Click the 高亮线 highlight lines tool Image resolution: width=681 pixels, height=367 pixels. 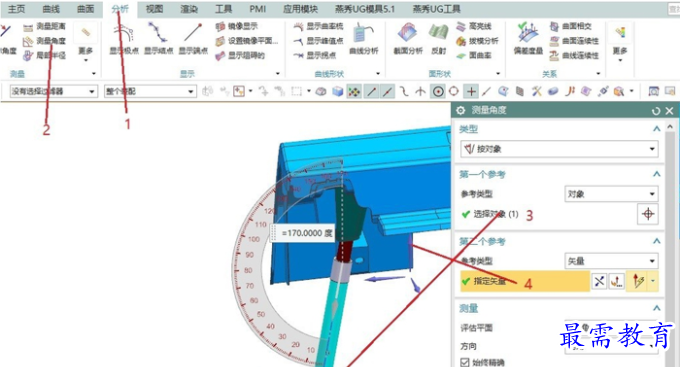tap(474, 26)
